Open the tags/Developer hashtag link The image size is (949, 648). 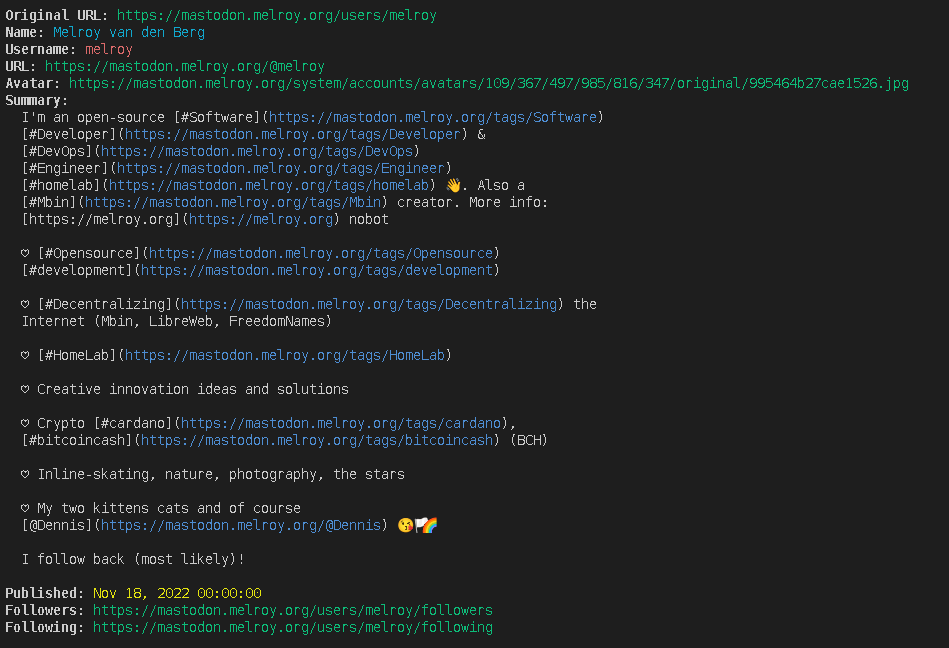(293, 134)
